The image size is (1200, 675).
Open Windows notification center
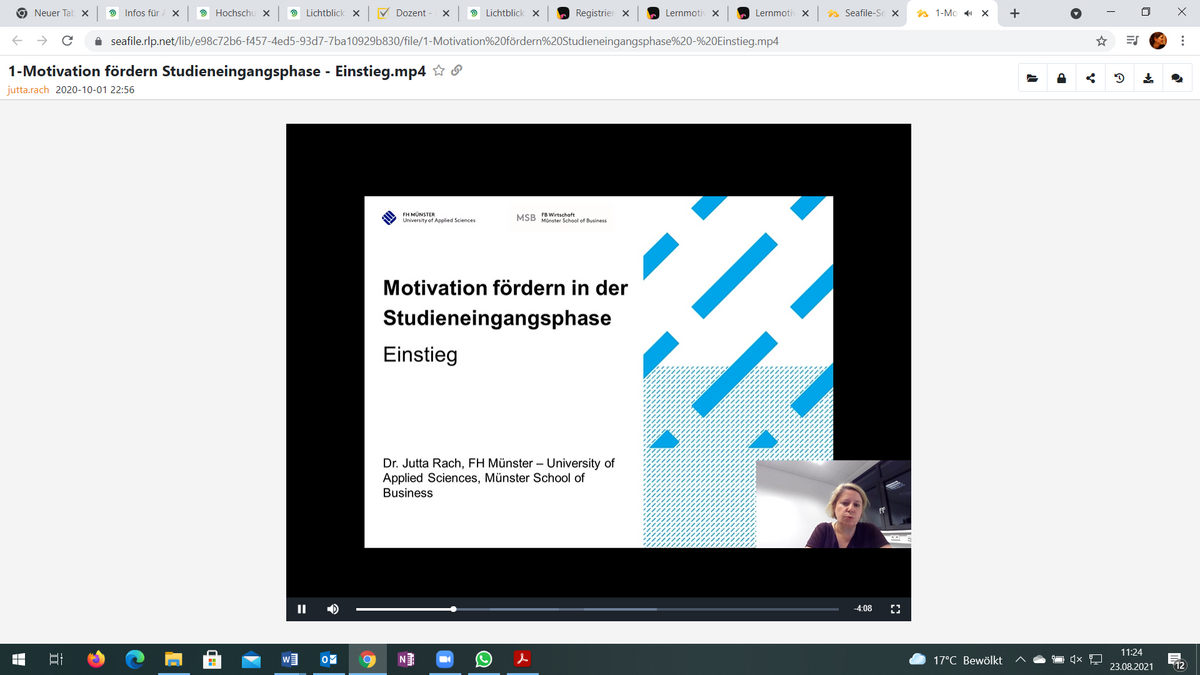pyautogui.click(x=1177, y=660)
